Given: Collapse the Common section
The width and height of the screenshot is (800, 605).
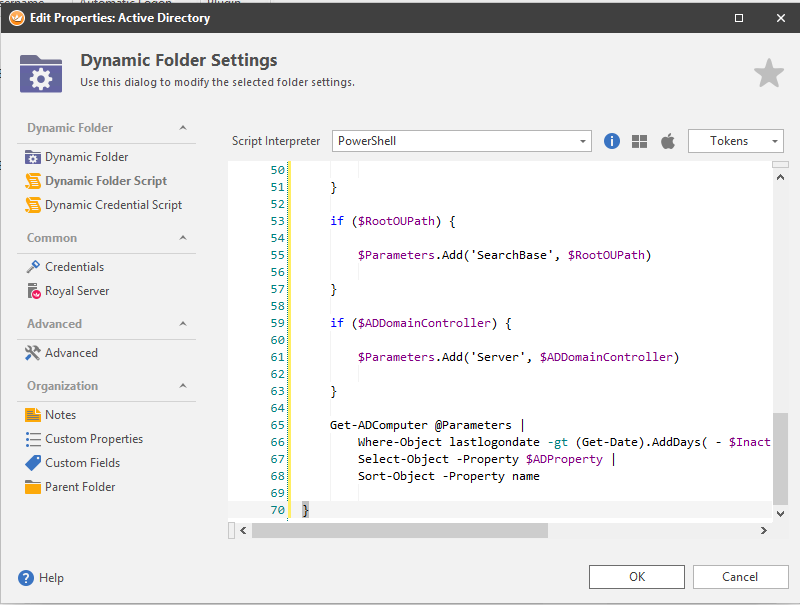Looking at the screenshot, I should (x=183, y=238).
